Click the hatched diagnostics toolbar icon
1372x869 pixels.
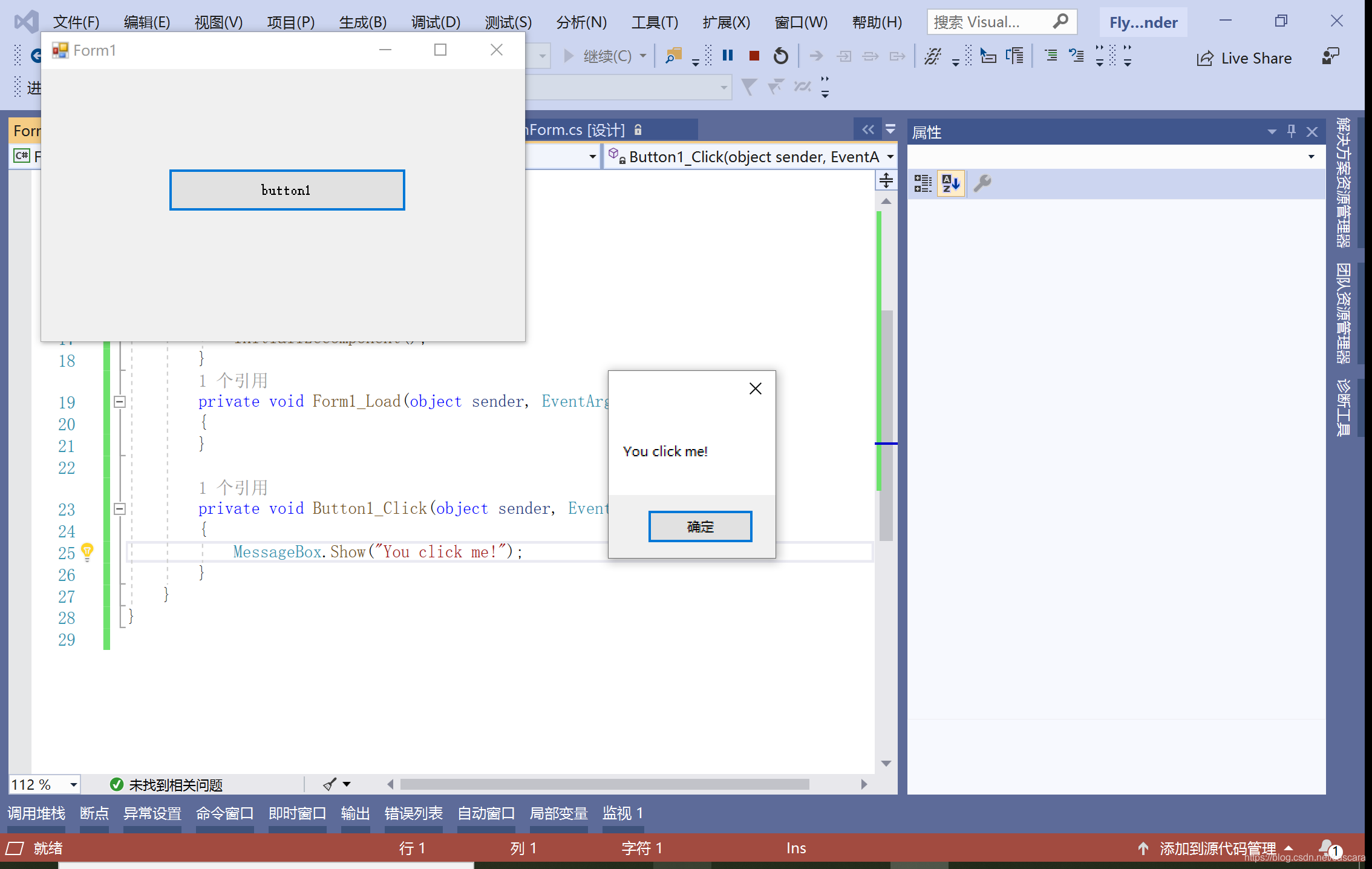[x=933, y=56]
